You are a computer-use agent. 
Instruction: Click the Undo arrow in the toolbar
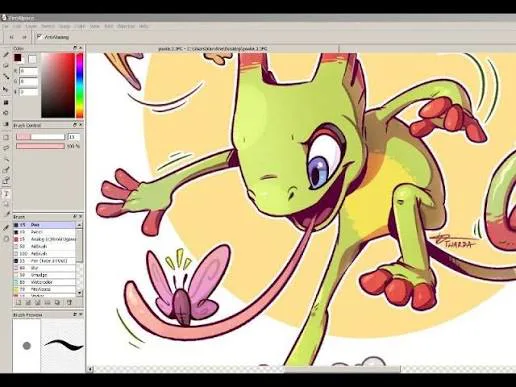tap(12, 37)
